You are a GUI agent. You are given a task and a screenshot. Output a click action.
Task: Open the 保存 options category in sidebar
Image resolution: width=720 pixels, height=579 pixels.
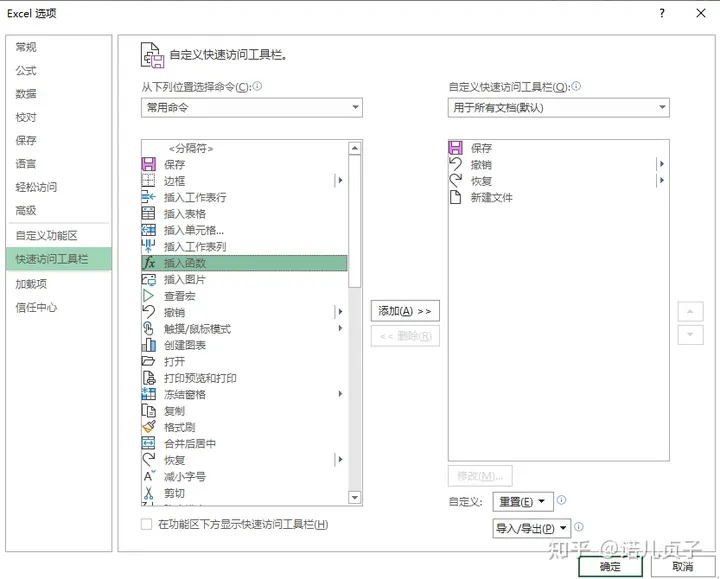pos(59,140)
